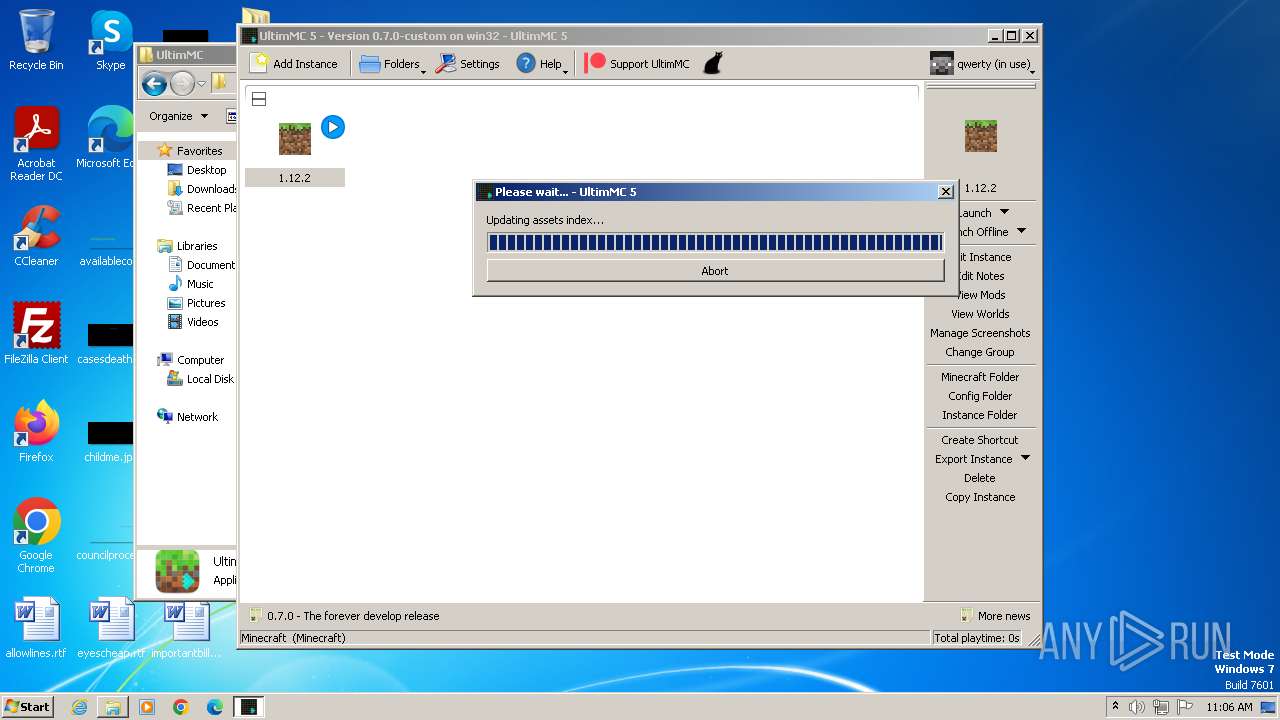Click the Total playtime status entry
Image resolution: width=1280 pixels, height=720 pixels.
(977, 638)
